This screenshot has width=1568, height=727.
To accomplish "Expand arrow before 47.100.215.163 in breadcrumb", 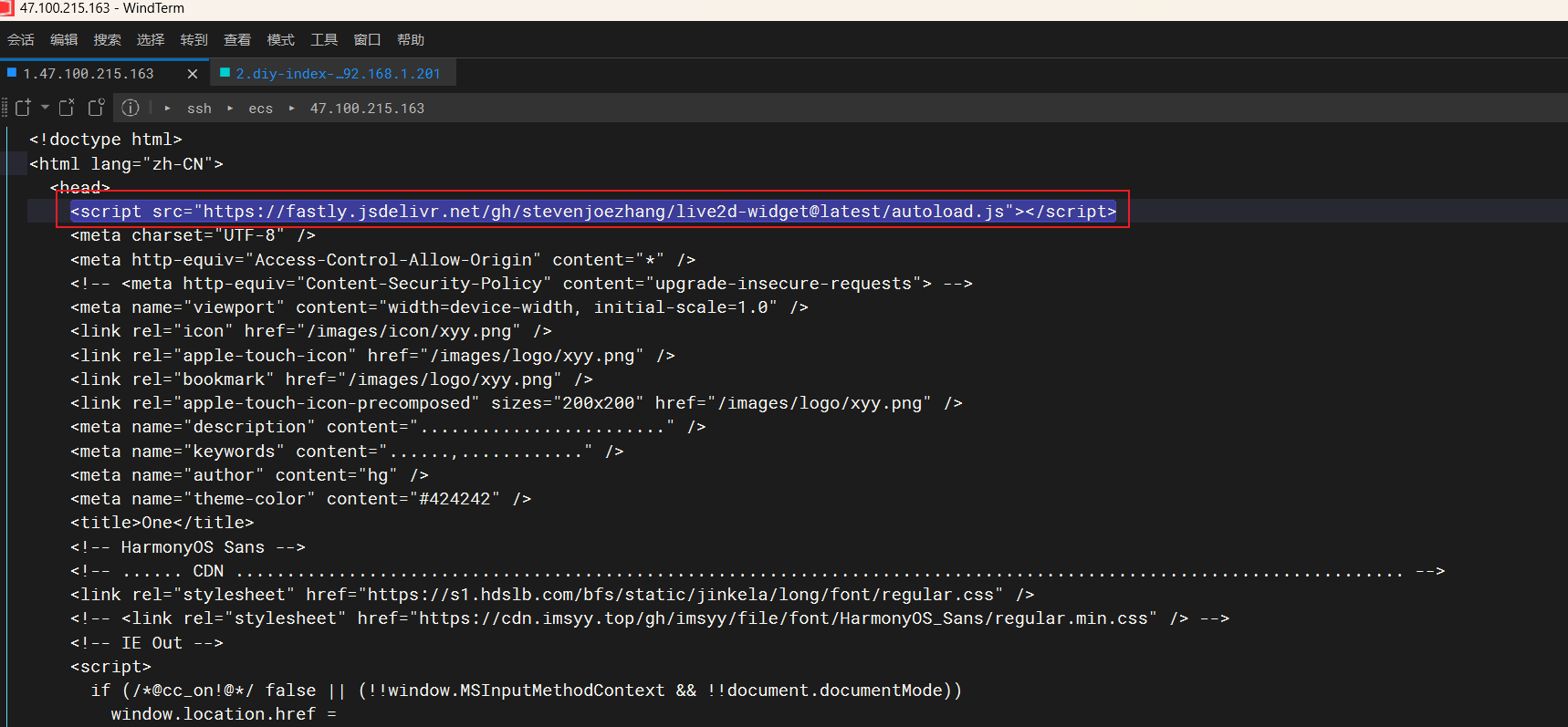I will click(x=291, y=108).
